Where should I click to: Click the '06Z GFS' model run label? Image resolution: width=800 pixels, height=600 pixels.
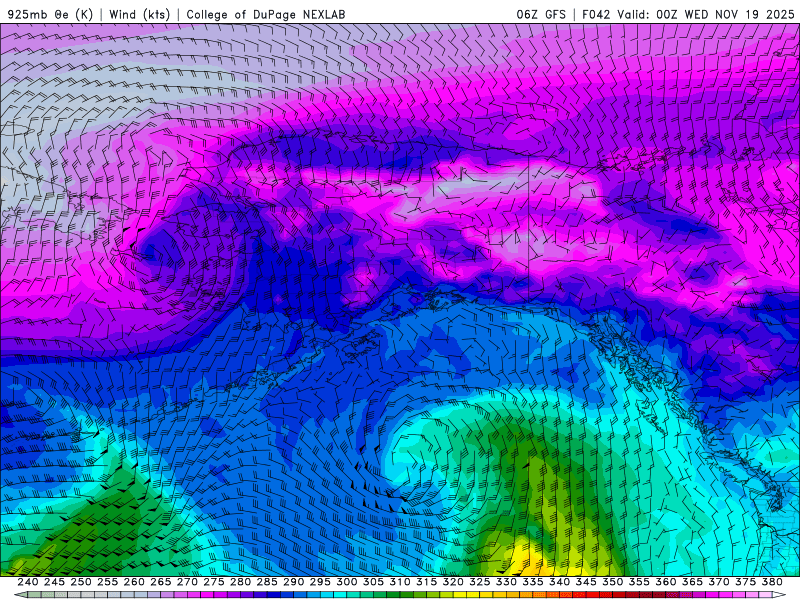541,14
